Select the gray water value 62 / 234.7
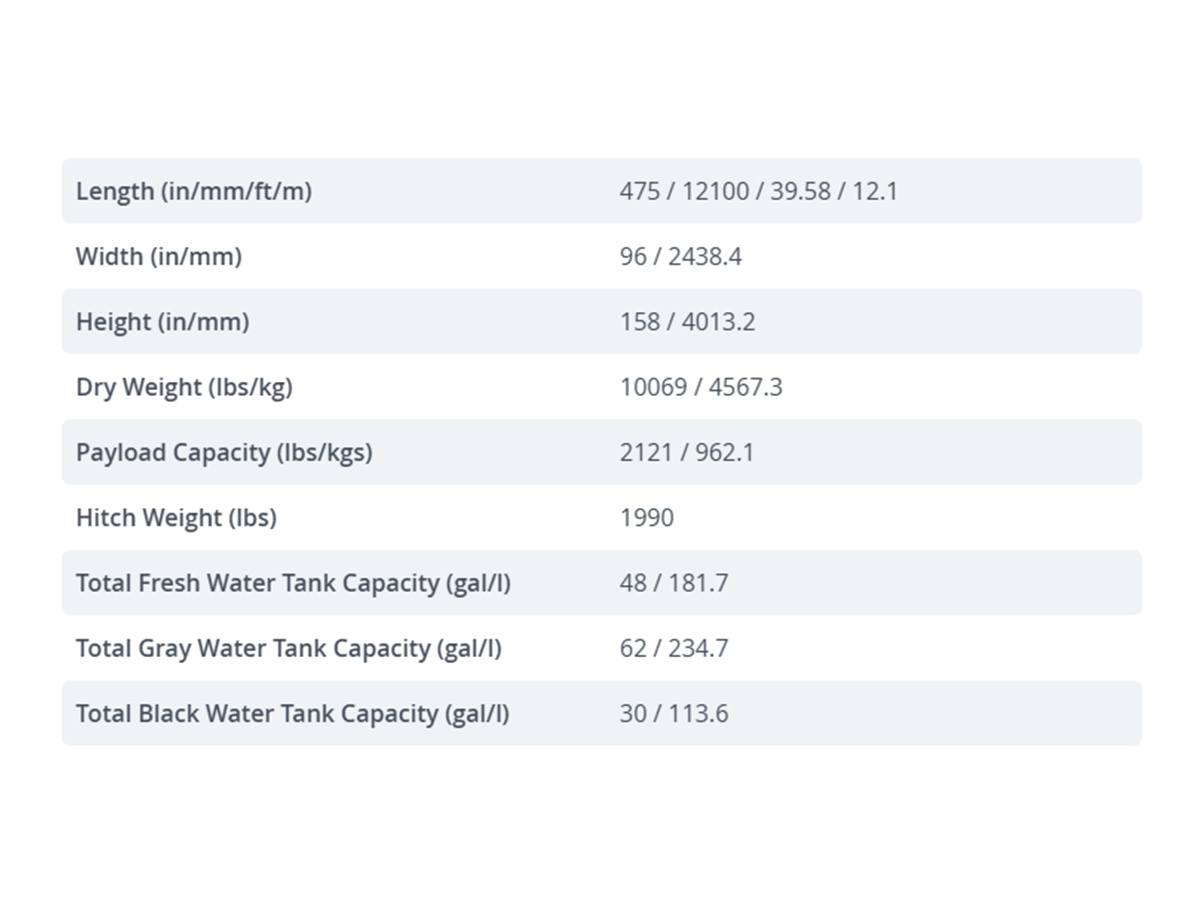The width and height of the screenshot is (1200, 900). (674, 648)
